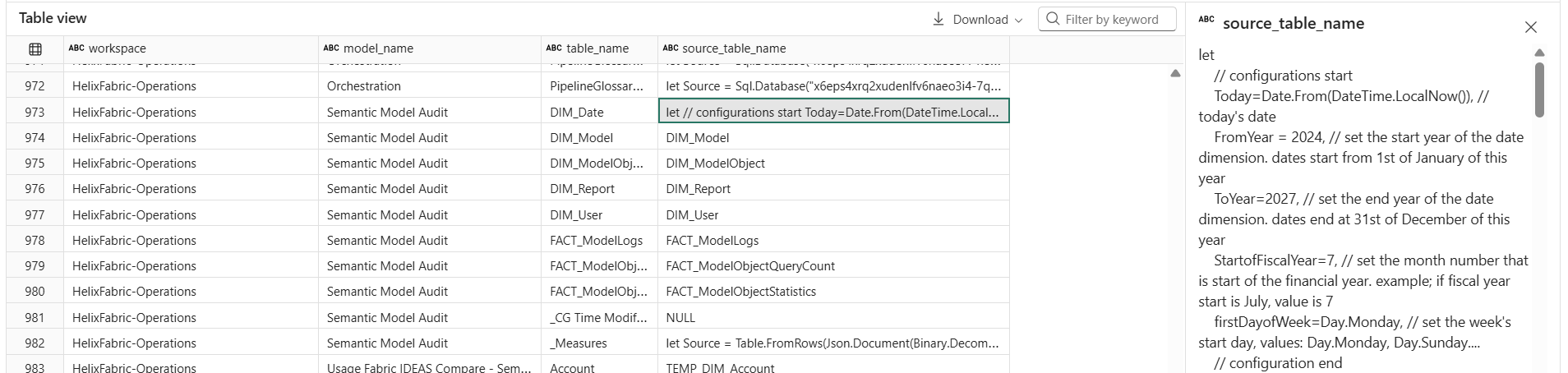The height and width of the screenshot is (373, 1568).
Task: Click table scroll-up arrow
Action: (x=1175, y=74)
